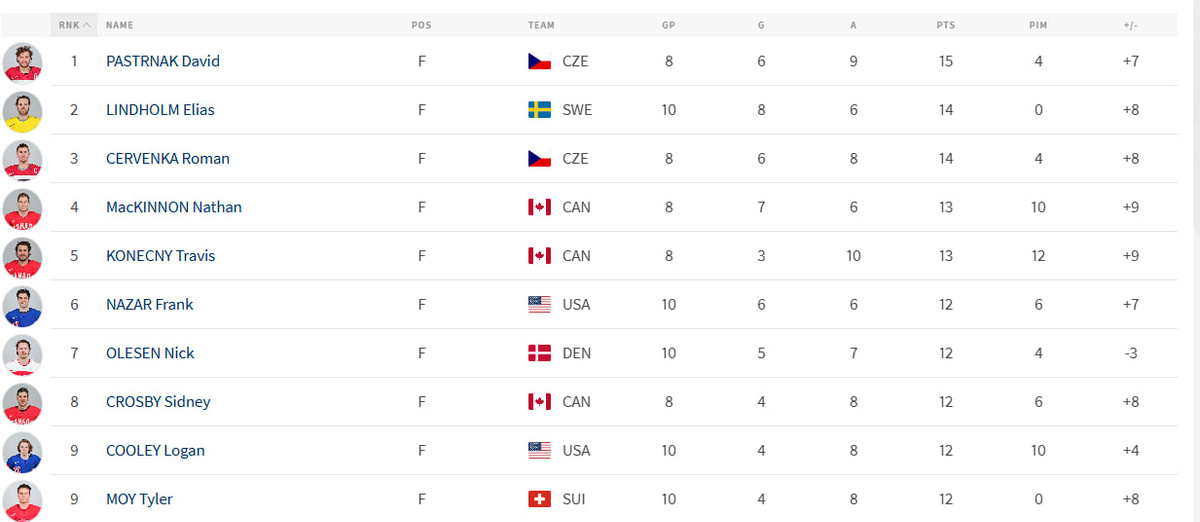Sort by the PIM column header

pos(1038,25)
